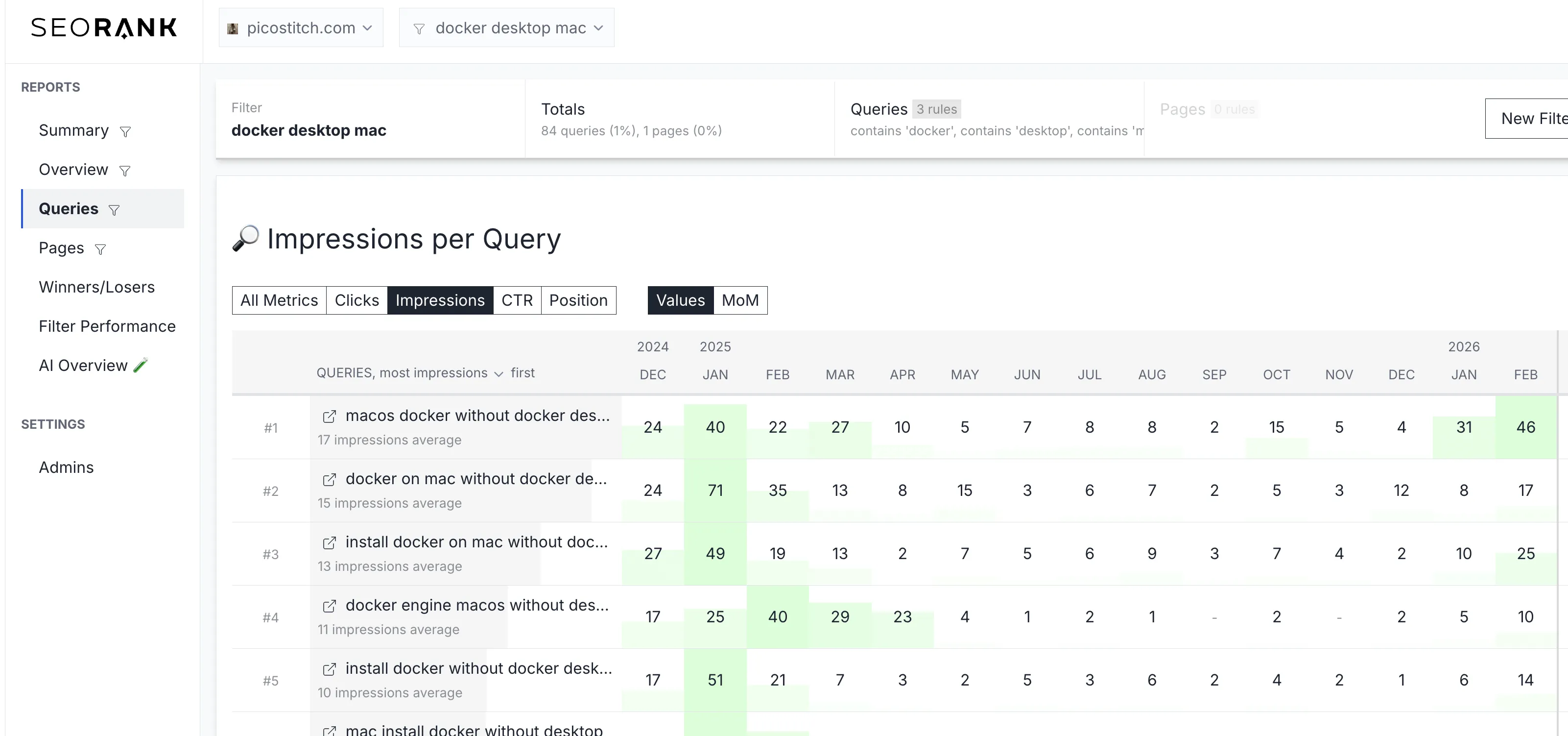Click the funnel icon beside Pages
The width and height of the screenshot is (1568, 736).
click(x=100, y=249)
